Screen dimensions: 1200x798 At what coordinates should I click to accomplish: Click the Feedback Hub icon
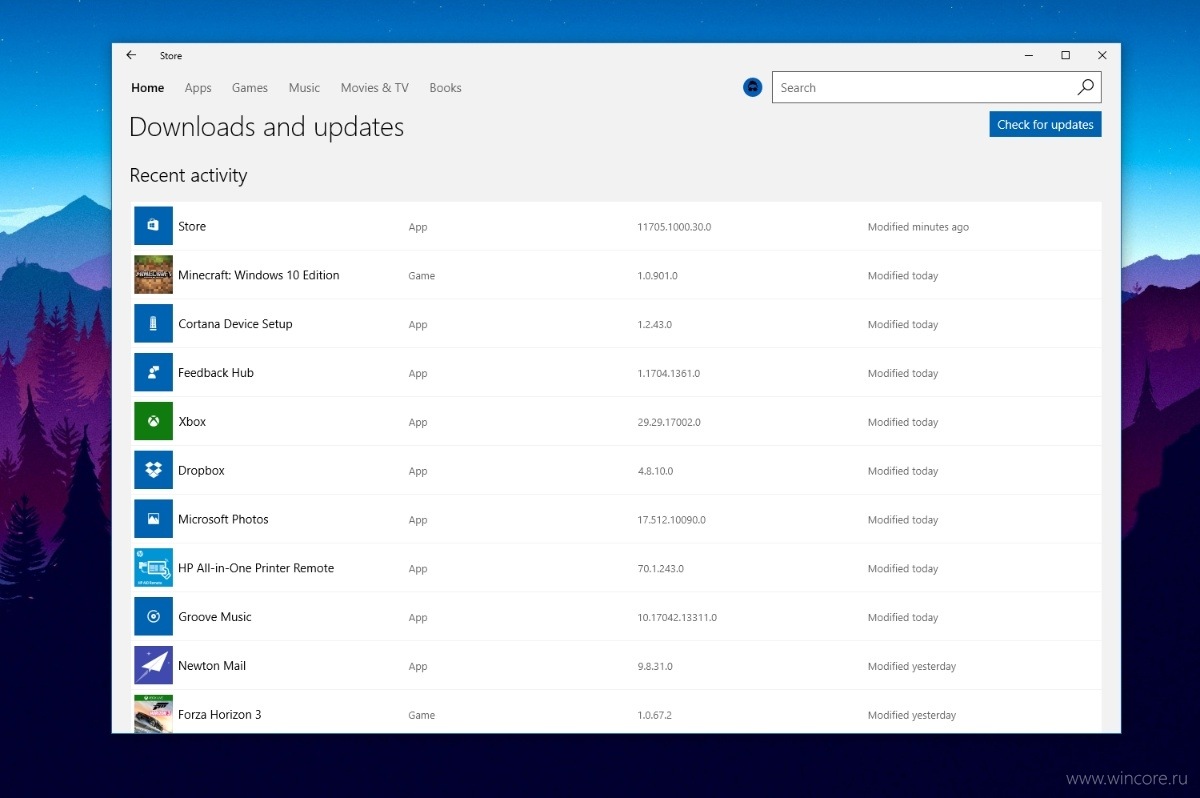point(153,373)
